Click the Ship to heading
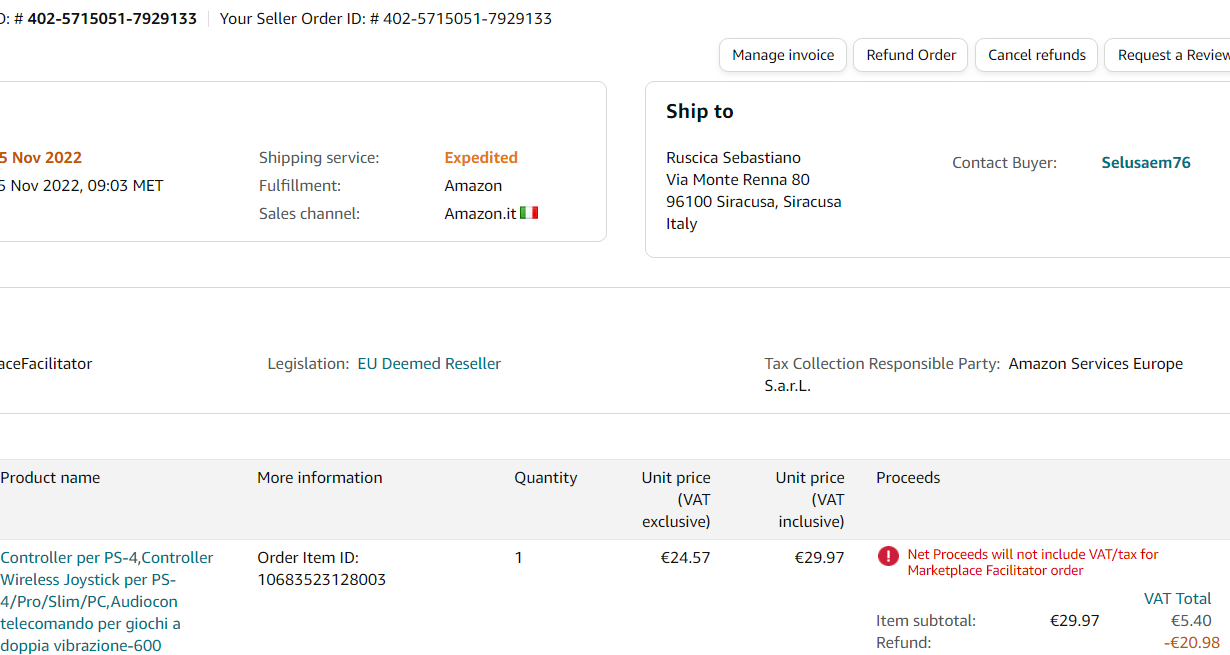Screen dimensions: 1230x655 pos(700,112)
